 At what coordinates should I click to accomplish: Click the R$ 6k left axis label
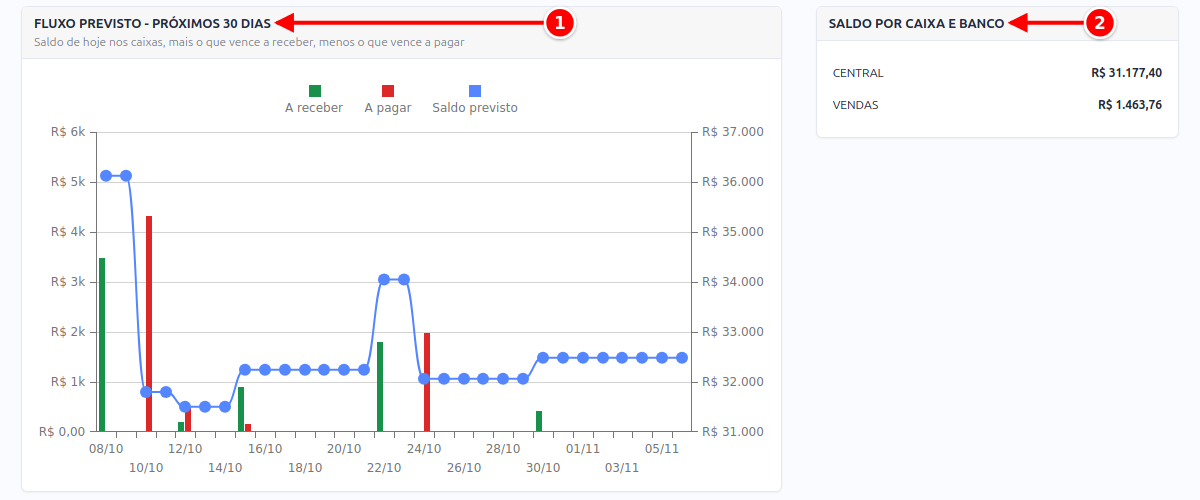point(68,132)
